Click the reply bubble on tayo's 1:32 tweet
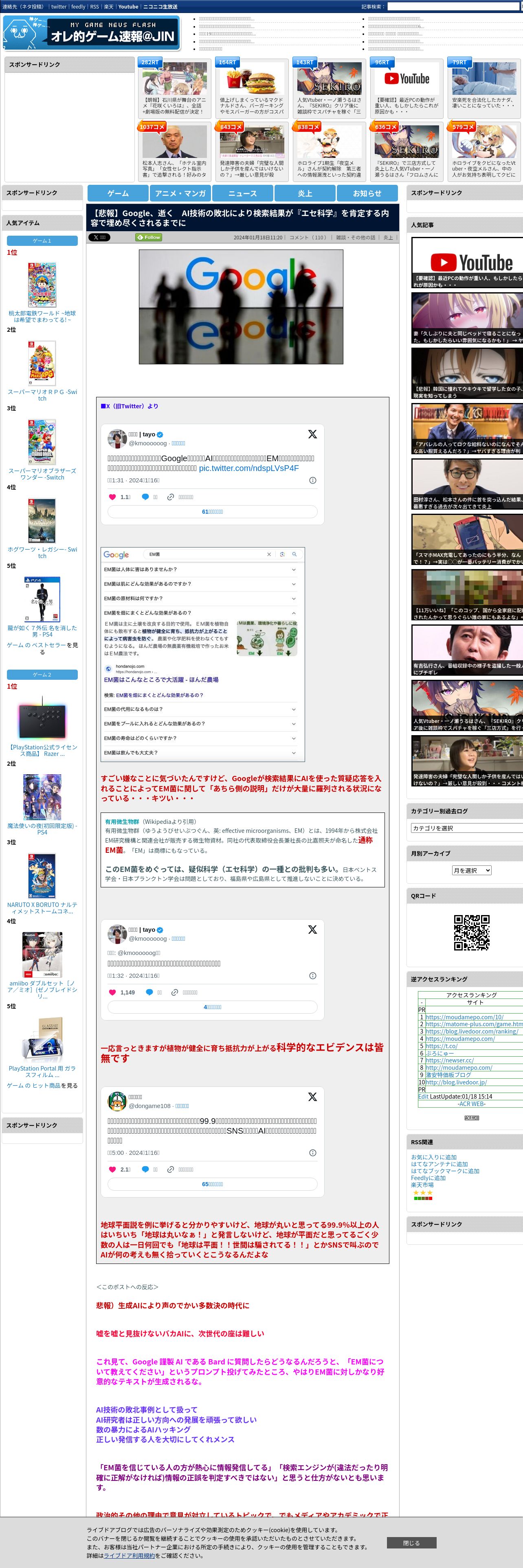 (149, 992)
